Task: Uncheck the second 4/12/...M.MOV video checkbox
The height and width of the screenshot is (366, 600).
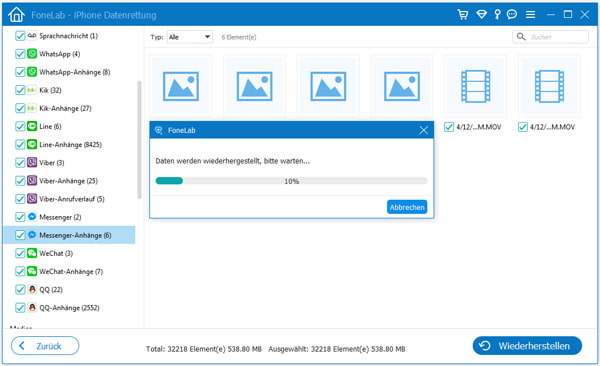Action: tap(523, 127)
